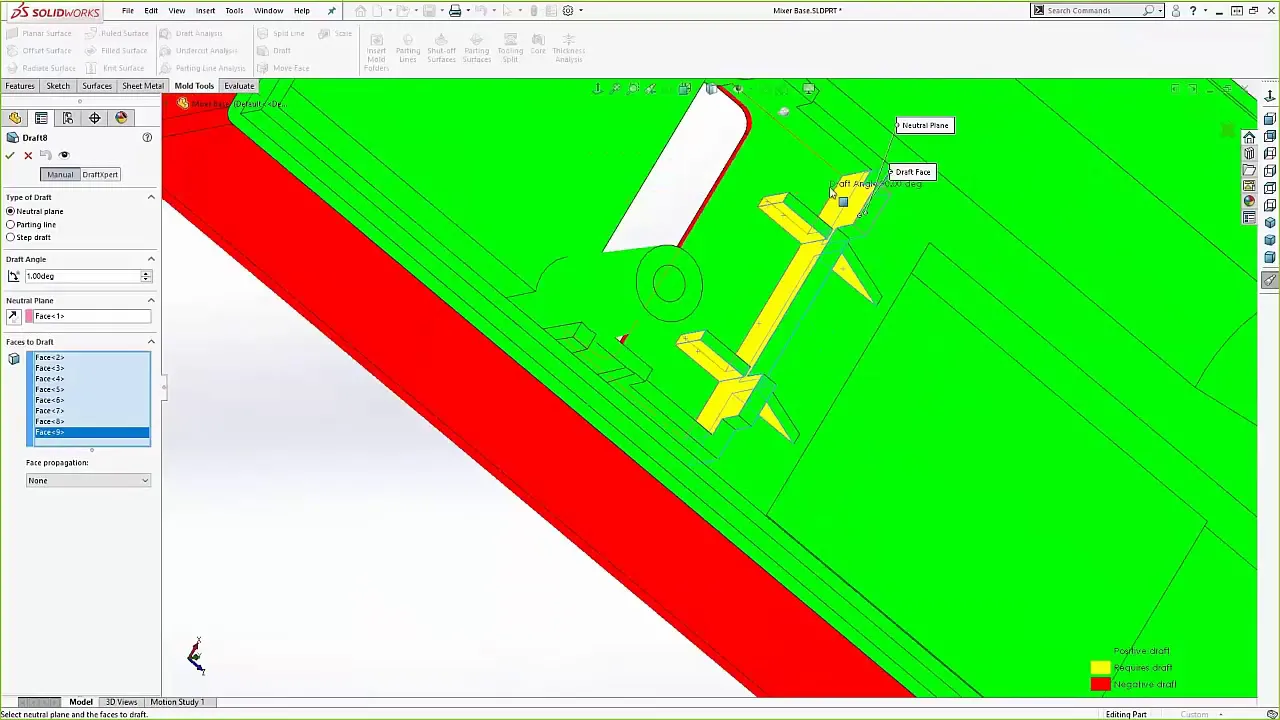Switch to the Sheet Metal tab
The width and height of the screenshot is (1280, 720).
pos(143,86)
